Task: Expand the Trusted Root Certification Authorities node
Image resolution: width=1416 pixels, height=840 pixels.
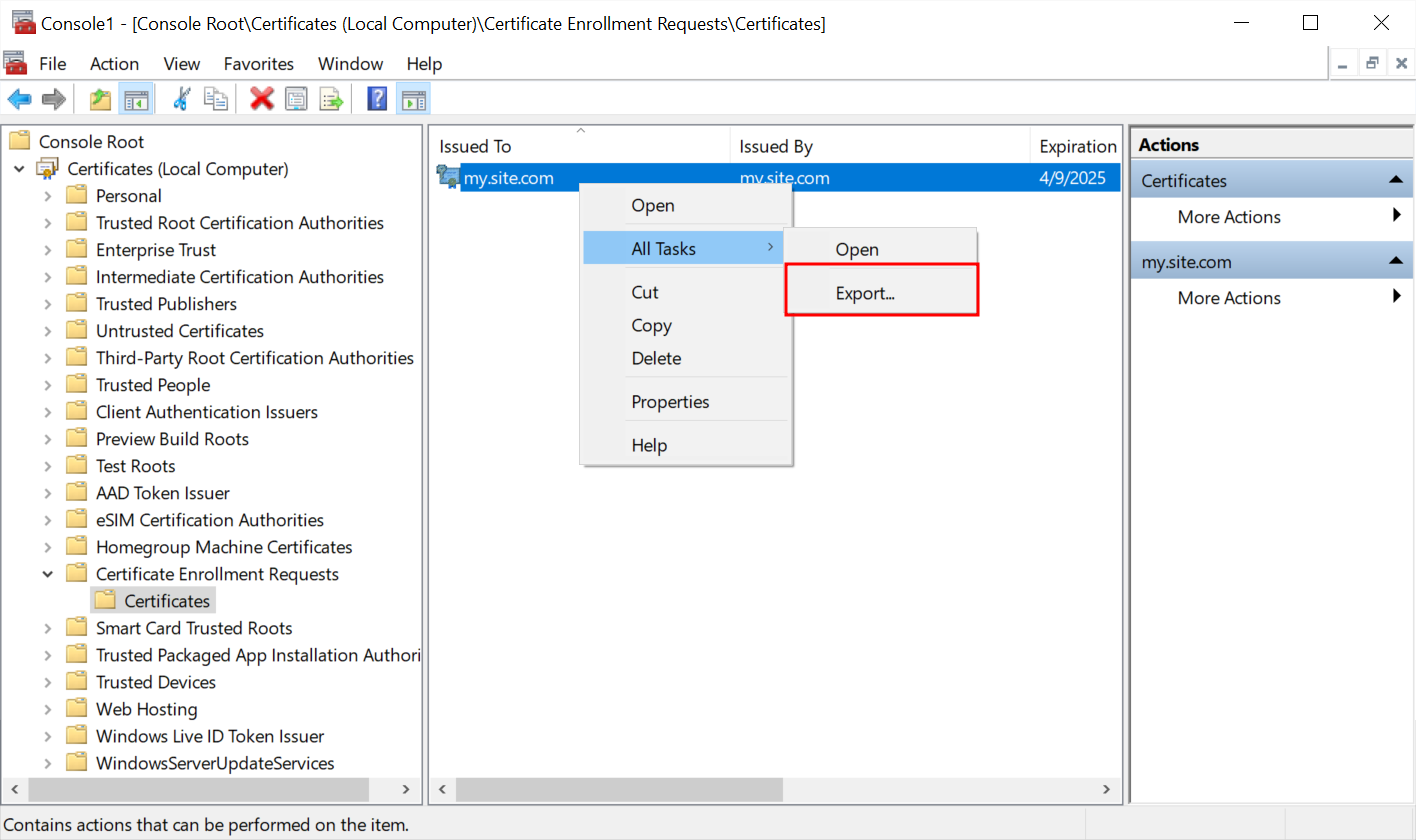Action: pyautogui.click(x=47, y=223)
